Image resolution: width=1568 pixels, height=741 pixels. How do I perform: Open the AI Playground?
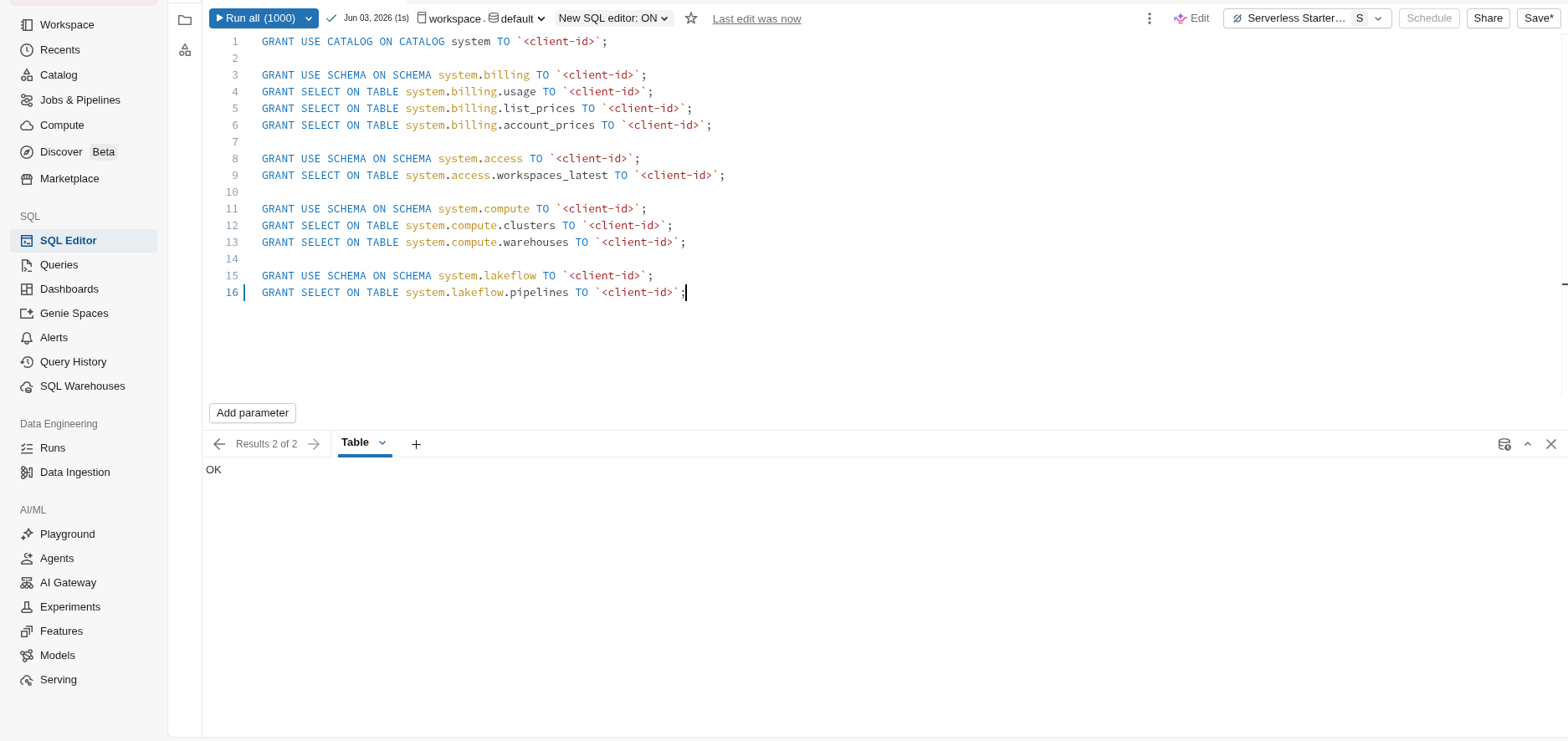point(83,534)
